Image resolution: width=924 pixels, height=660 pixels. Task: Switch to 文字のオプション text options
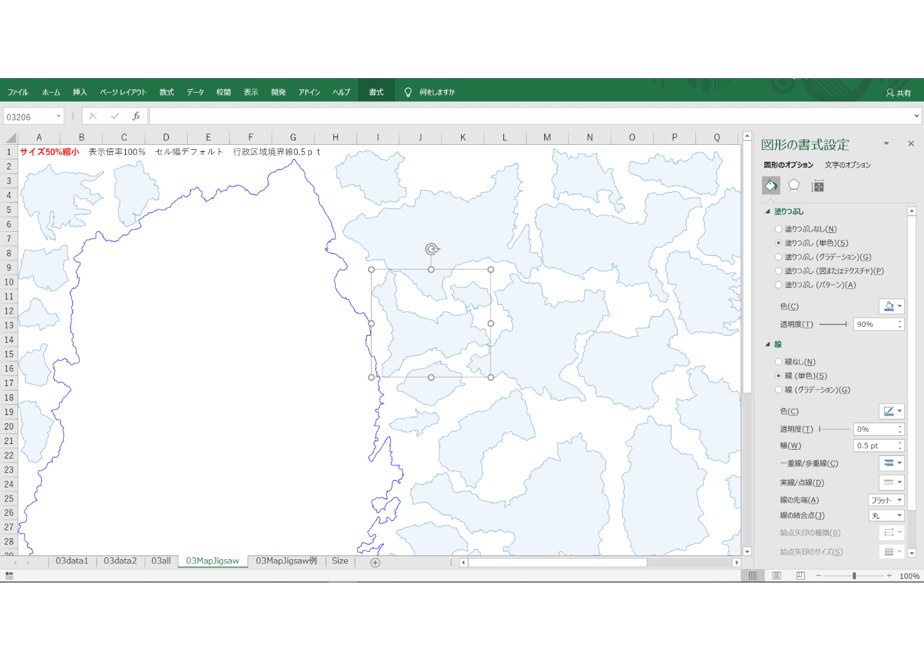click(x=847, y=165)
